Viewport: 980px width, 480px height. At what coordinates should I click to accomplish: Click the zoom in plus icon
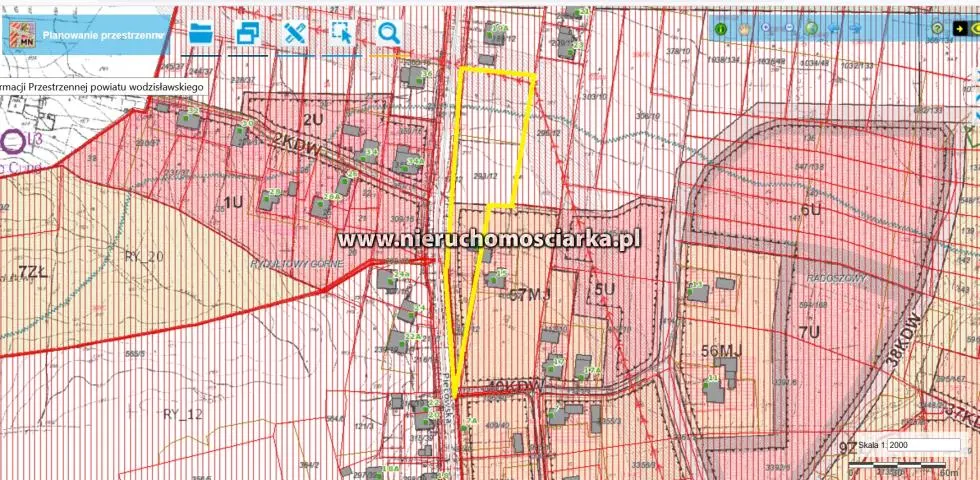766,29
